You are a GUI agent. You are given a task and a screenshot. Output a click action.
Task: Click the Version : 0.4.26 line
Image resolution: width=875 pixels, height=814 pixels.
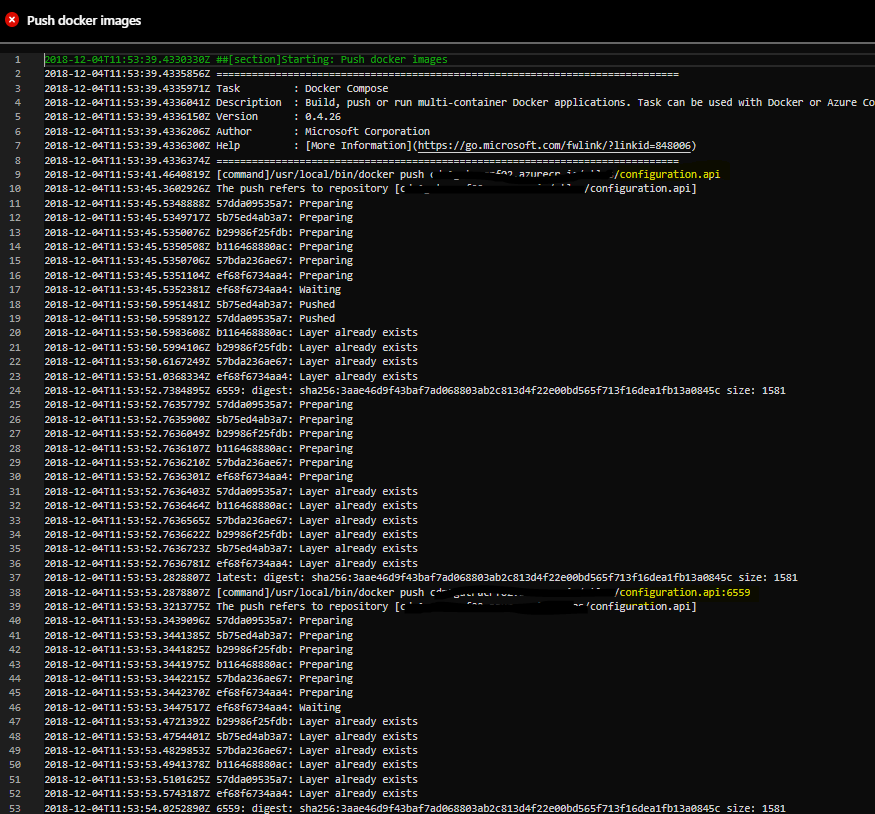coord(193,117)
